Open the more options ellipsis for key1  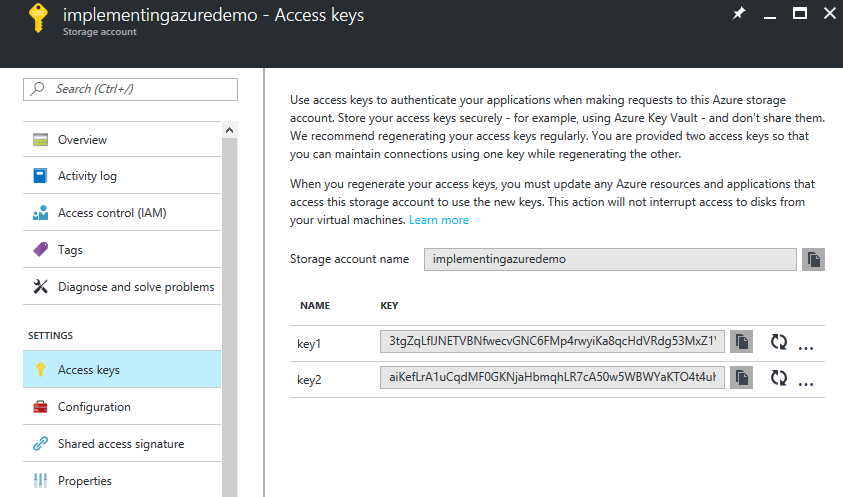pos(807,343)
